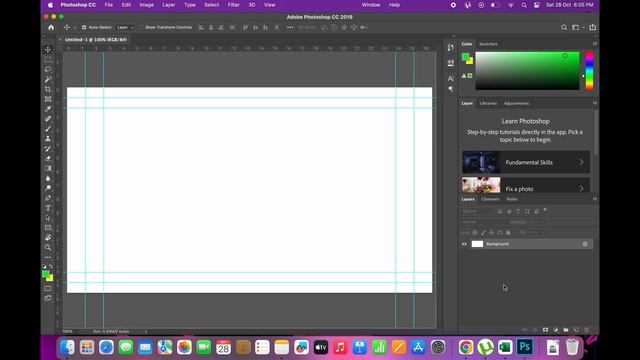Select the Brush tool
Viewport: 640px width, 360px height.
click(x=48, y=129)
